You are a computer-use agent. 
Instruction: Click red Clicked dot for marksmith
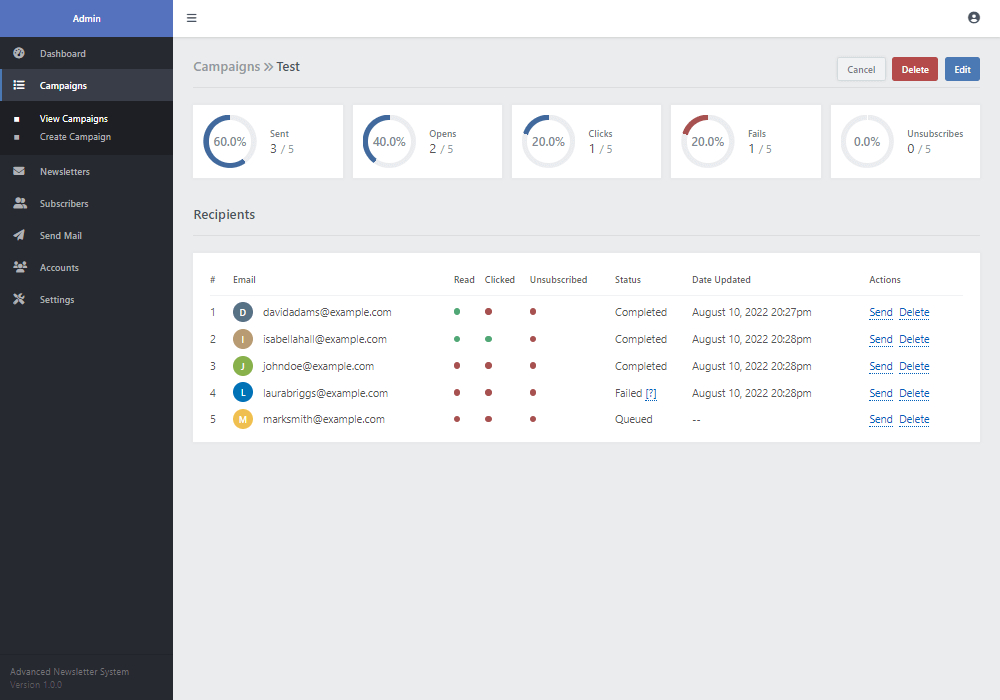pos(489,419)
